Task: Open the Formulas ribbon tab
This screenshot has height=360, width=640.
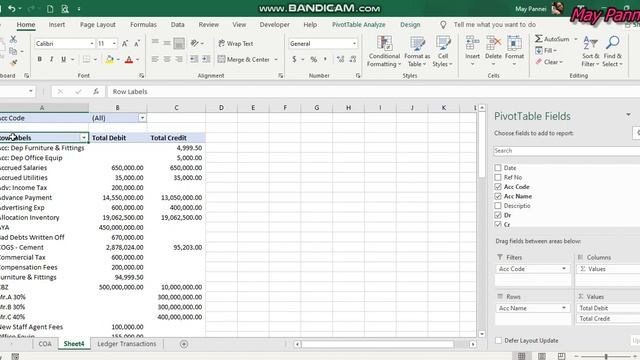Action: point(143,24)
